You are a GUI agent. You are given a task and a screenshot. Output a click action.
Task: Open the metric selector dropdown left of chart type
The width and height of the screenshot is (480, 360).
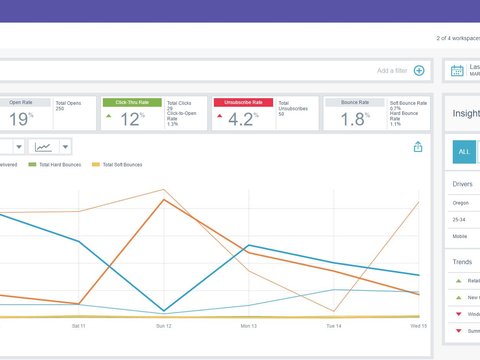[19, 147]
